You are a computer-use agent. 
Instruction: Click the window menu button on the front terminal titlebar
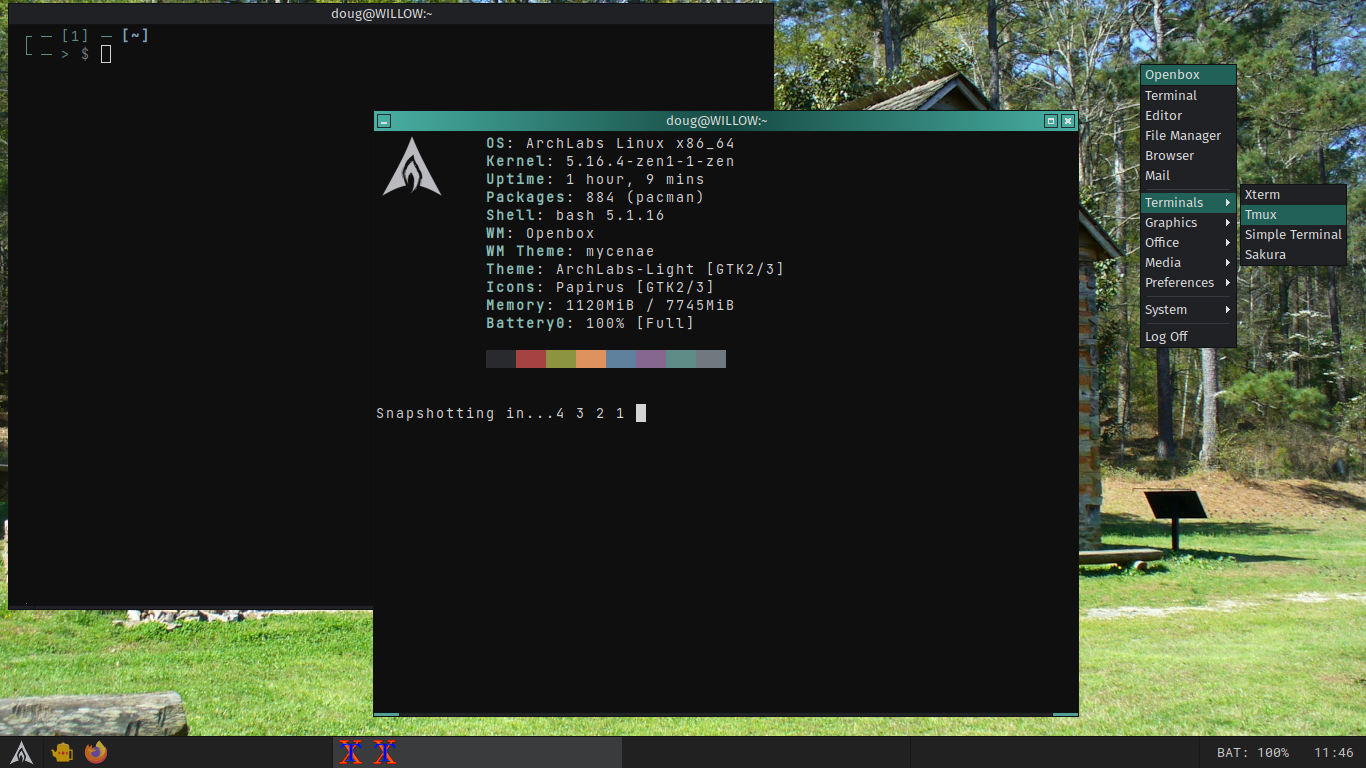pos(384,121)
